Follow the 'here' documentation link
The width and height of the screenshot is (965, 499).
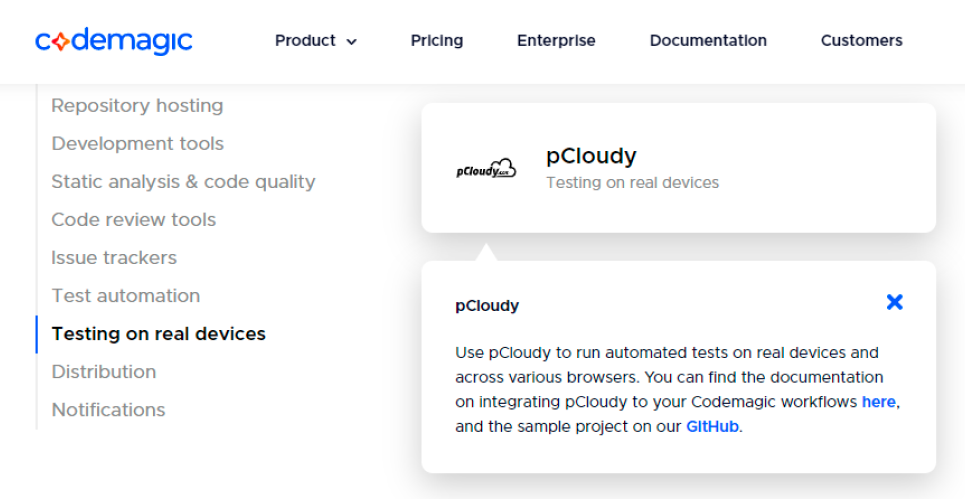point(879,402)
